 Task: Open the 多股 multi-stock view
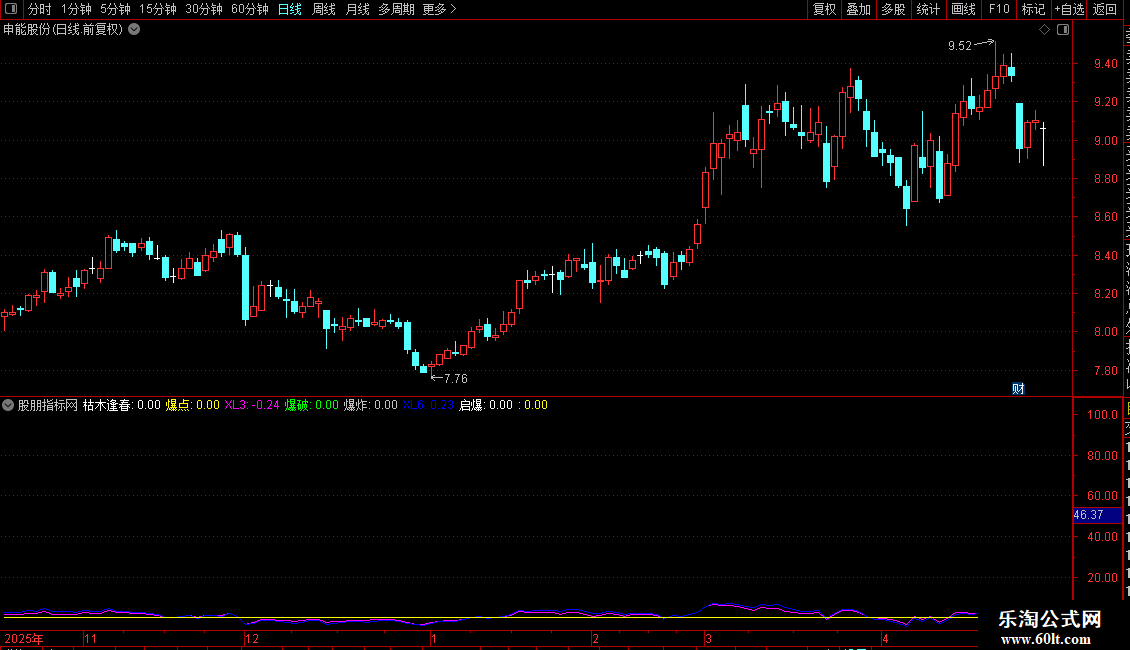click(894, 9)
